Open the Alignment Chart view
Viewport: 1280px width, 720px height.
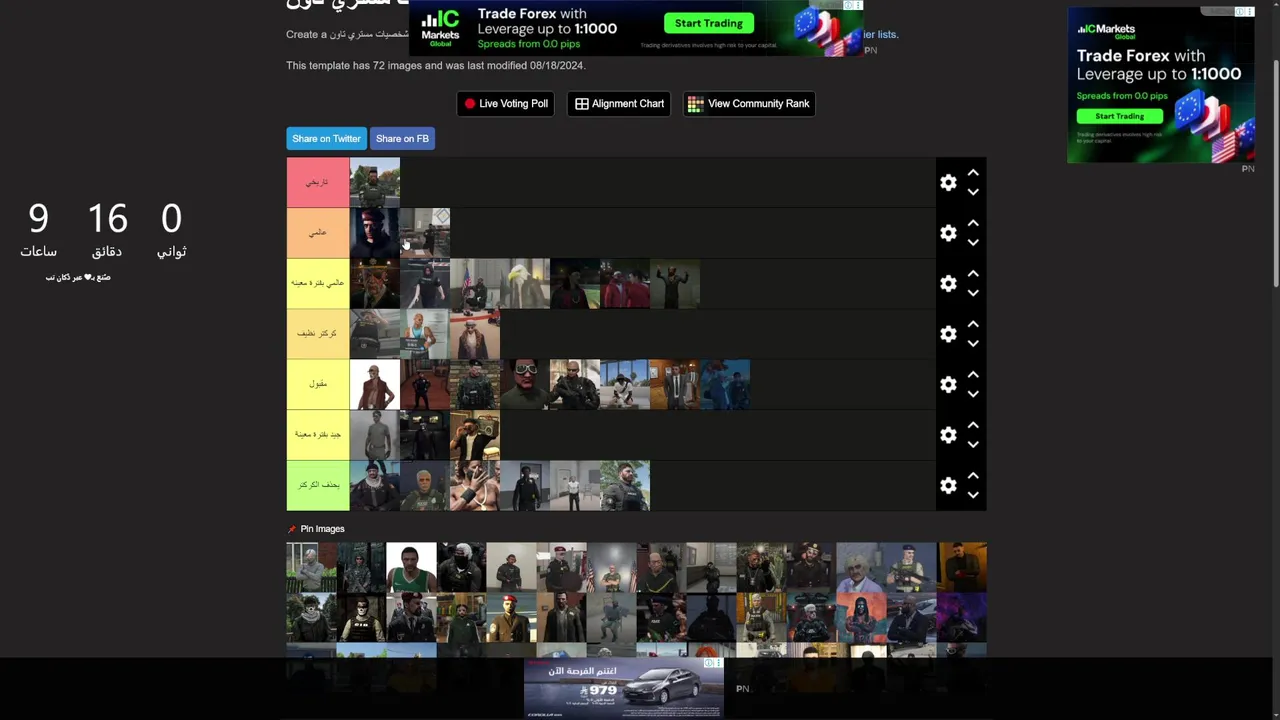(619, 104)
